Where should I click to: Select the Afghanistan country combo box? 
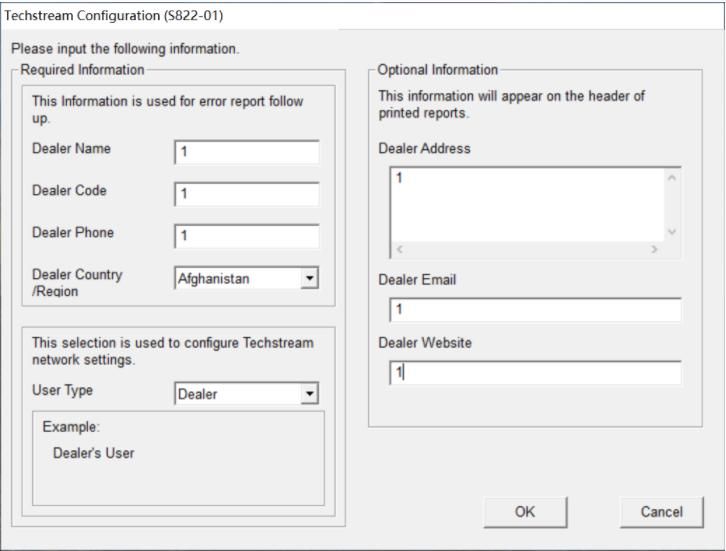[246, 278]
